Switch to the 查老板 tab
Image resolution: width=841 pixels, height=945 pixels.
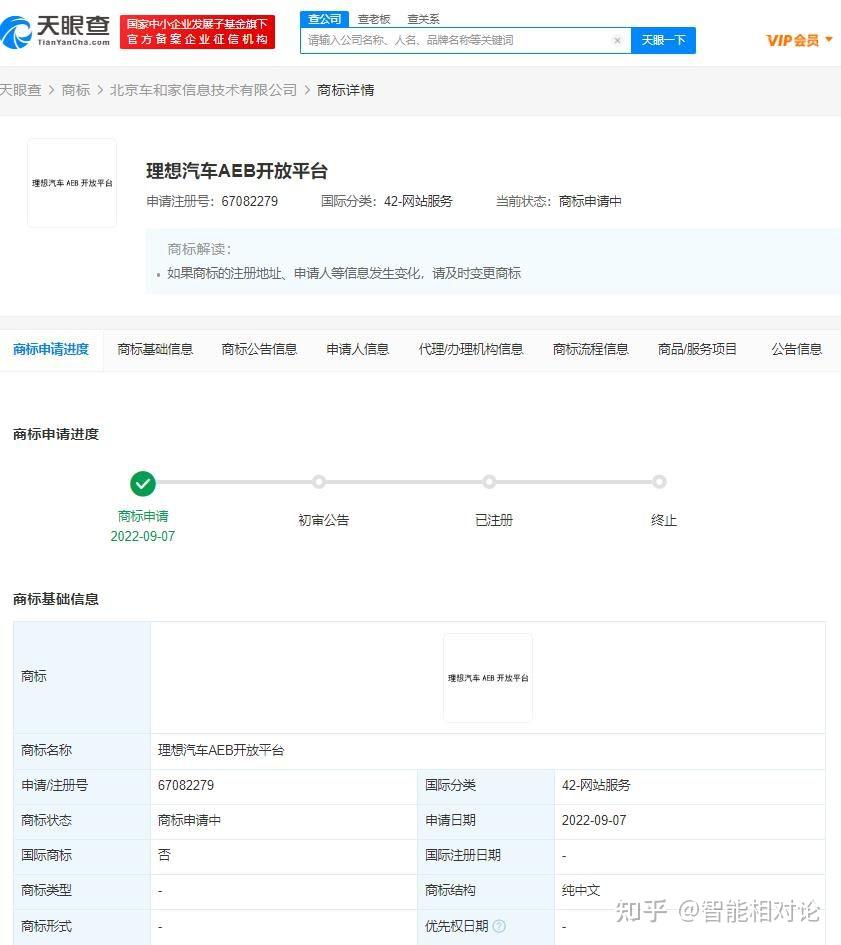pyautogui.click(x=373, y=18)
